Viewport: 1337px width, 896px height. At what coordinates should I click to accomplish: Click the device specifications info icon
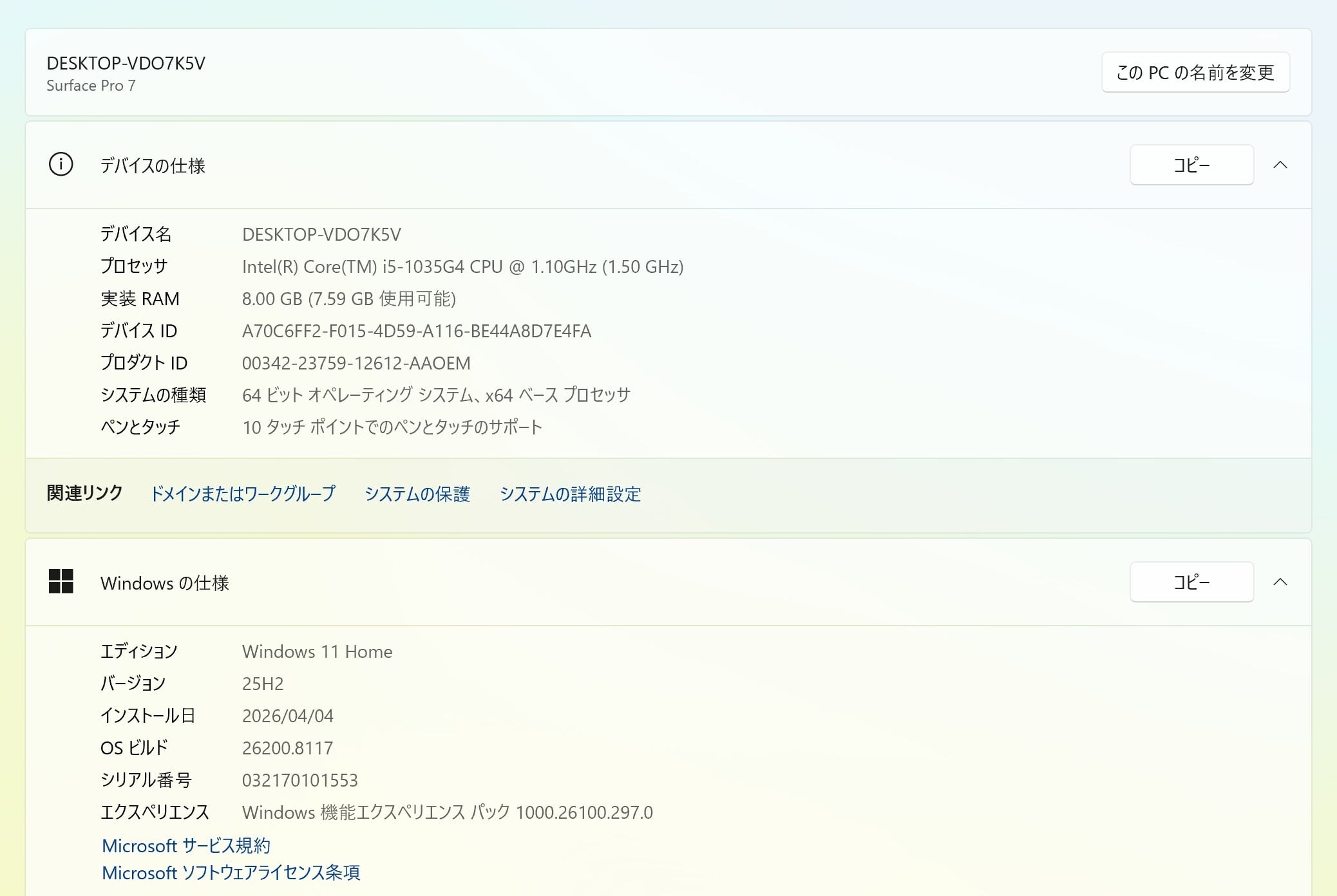(x=61, y=165)
